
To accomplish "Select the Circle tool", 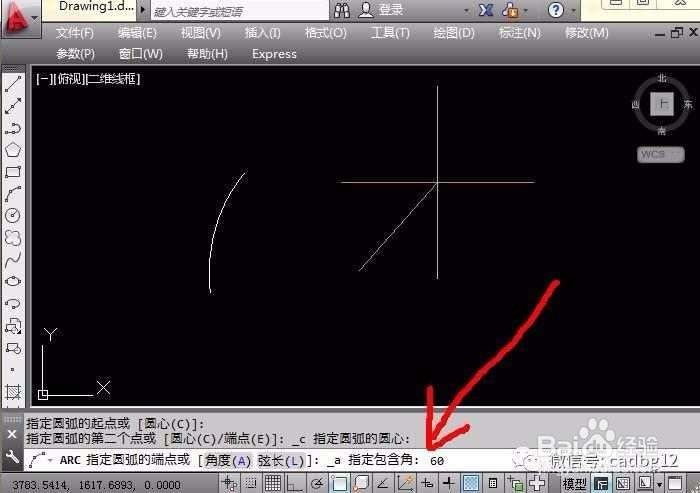I will [x=13, y=216].
